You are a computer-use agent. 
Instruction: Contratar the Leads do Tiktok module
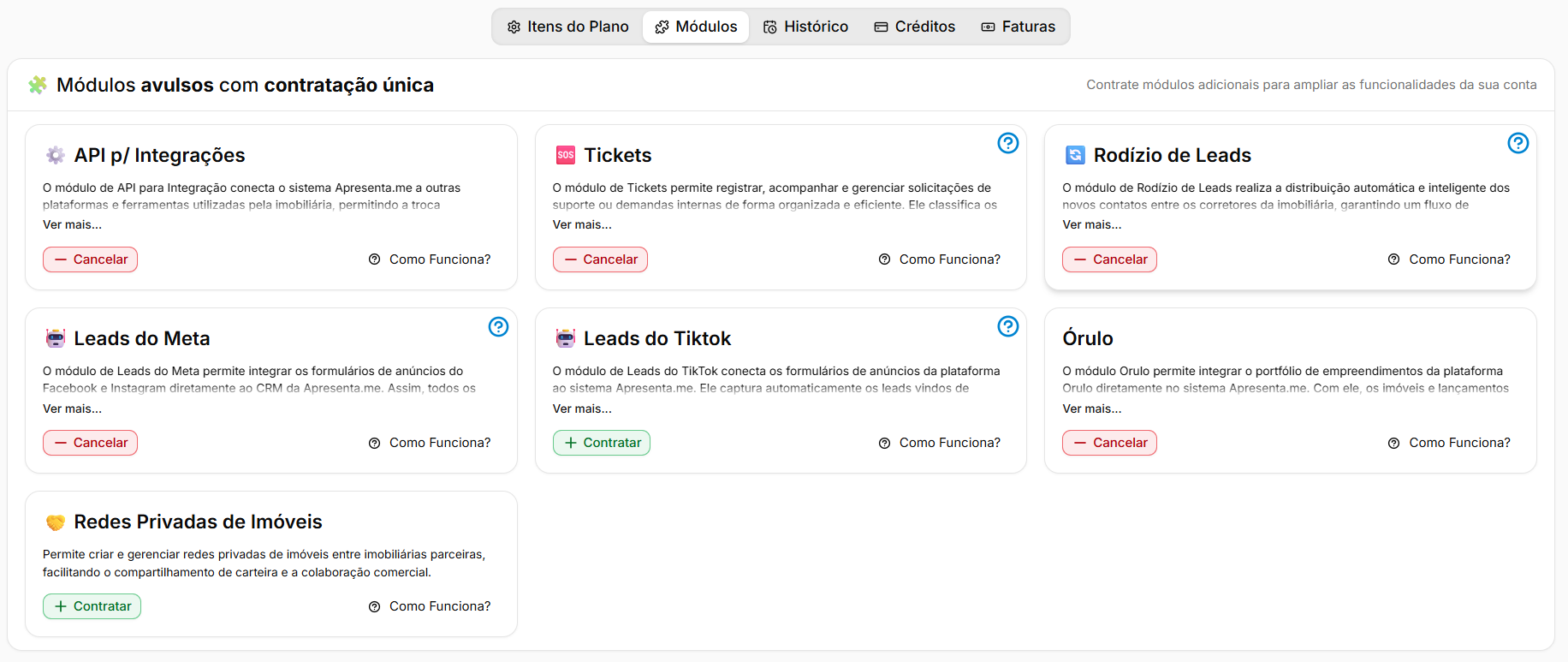tap(602, 443)
